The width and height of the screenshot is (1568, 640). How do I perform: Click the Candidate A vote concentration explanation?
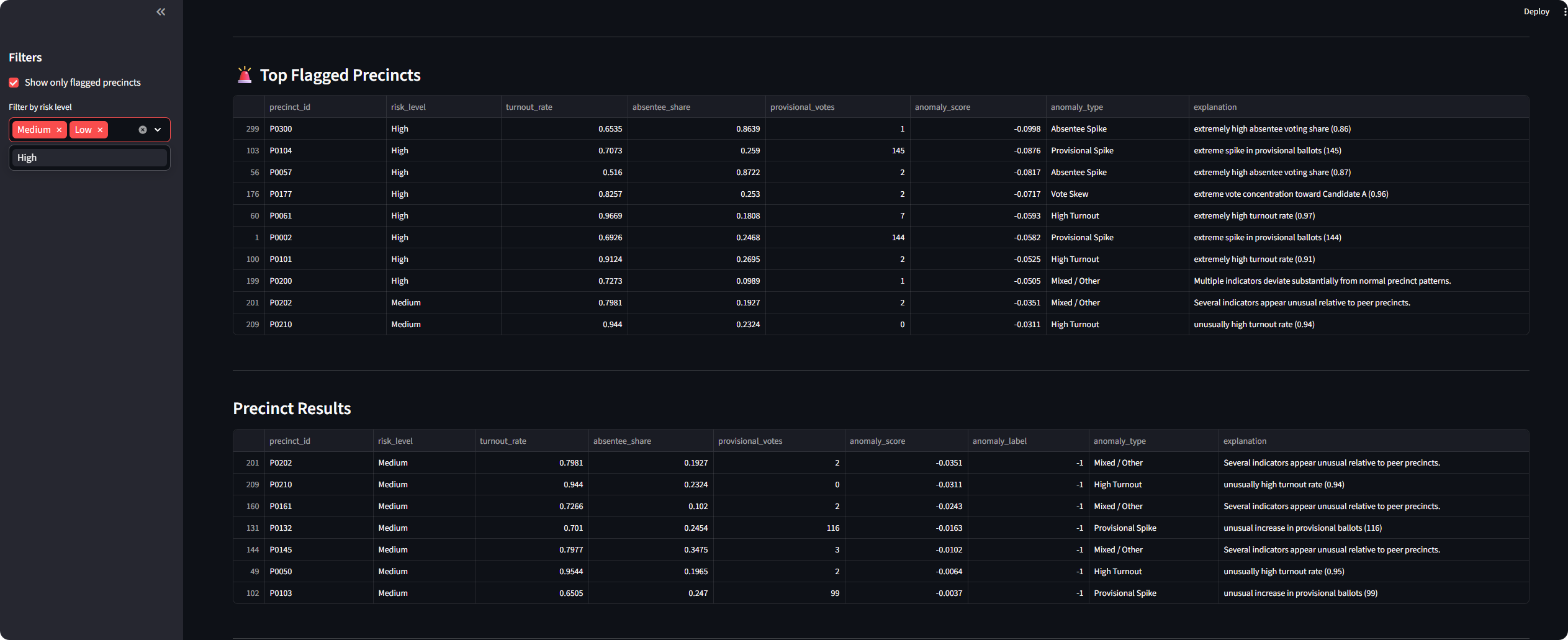(x=1359, y=194)
